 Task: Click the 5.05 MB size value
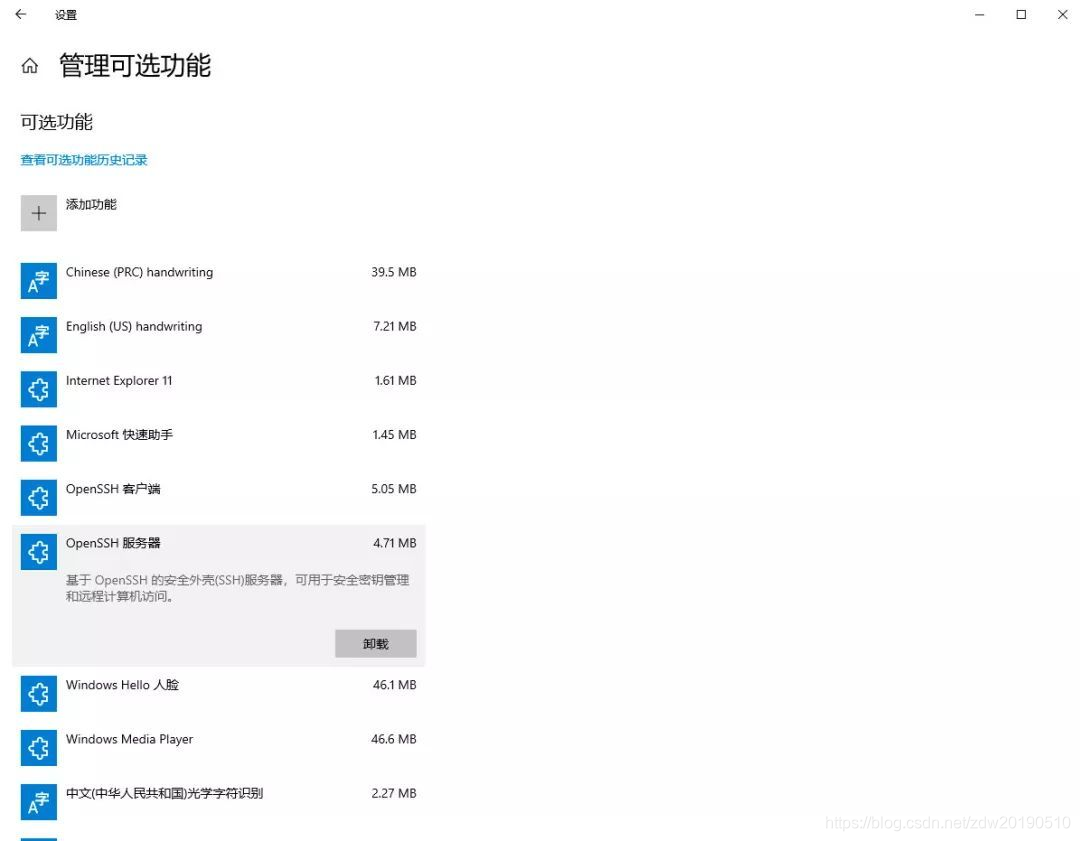(x=393, y=488)
